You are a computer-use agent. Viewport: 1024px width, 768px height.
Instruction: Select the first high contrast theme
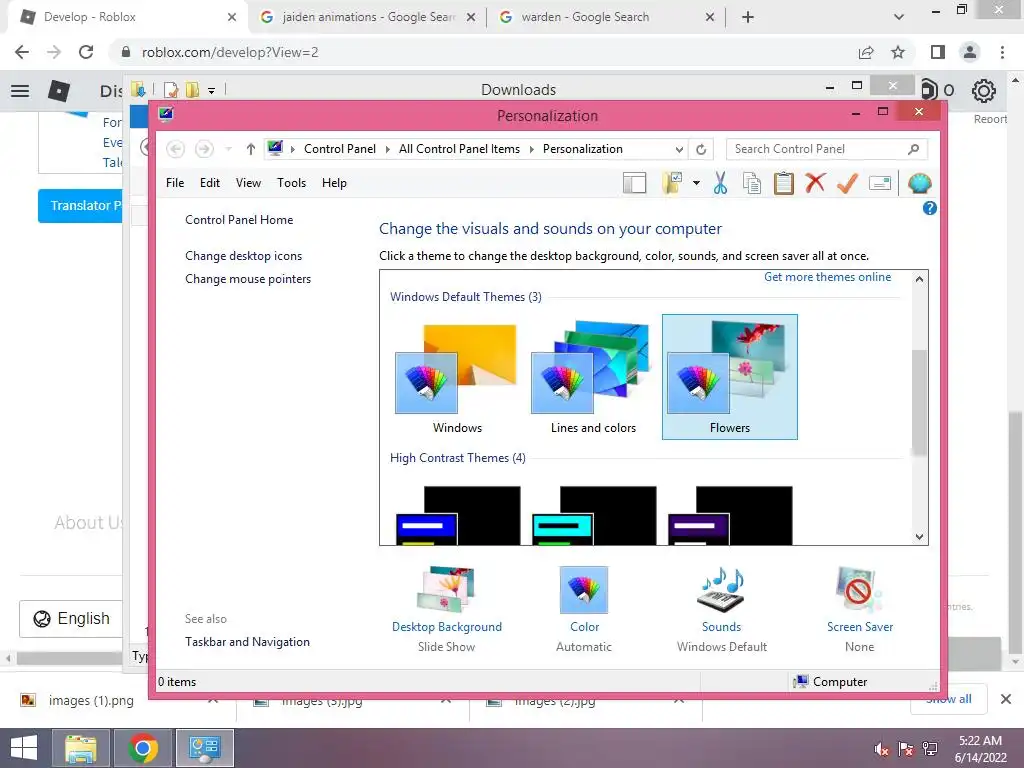tap(457, 515)
